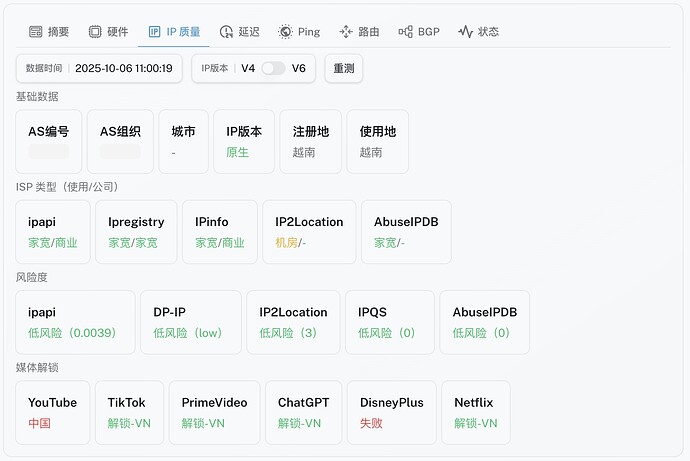Click IPinfo ISP type 家宽/商业
The image size is (690, 461).
(x=220, y=232)
